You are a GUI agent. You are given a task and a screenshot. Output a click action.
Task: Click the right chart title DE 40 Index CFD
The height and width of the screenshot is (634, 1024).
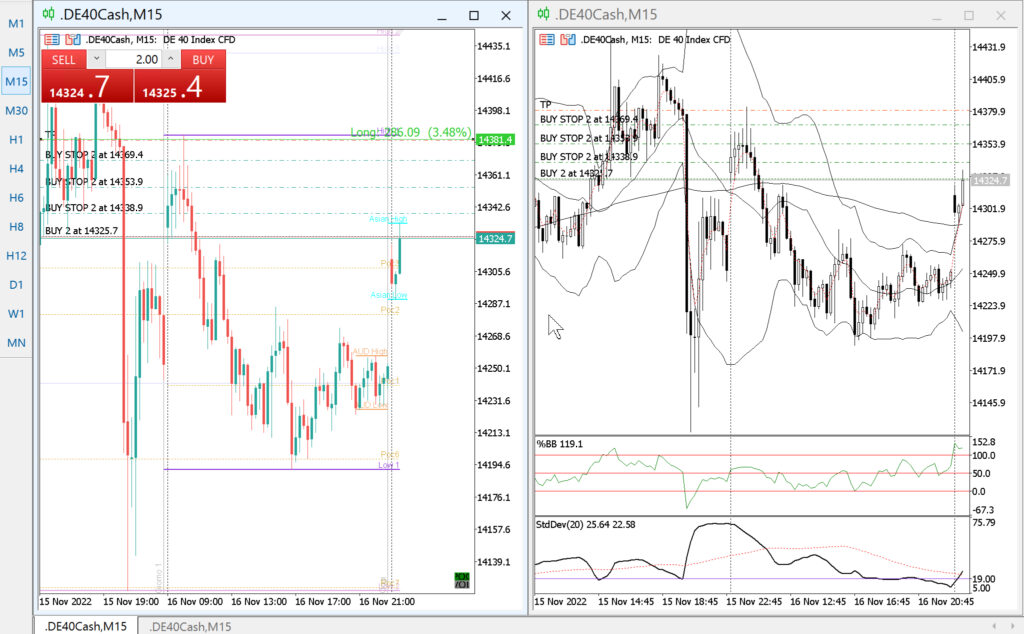[694, 40]
